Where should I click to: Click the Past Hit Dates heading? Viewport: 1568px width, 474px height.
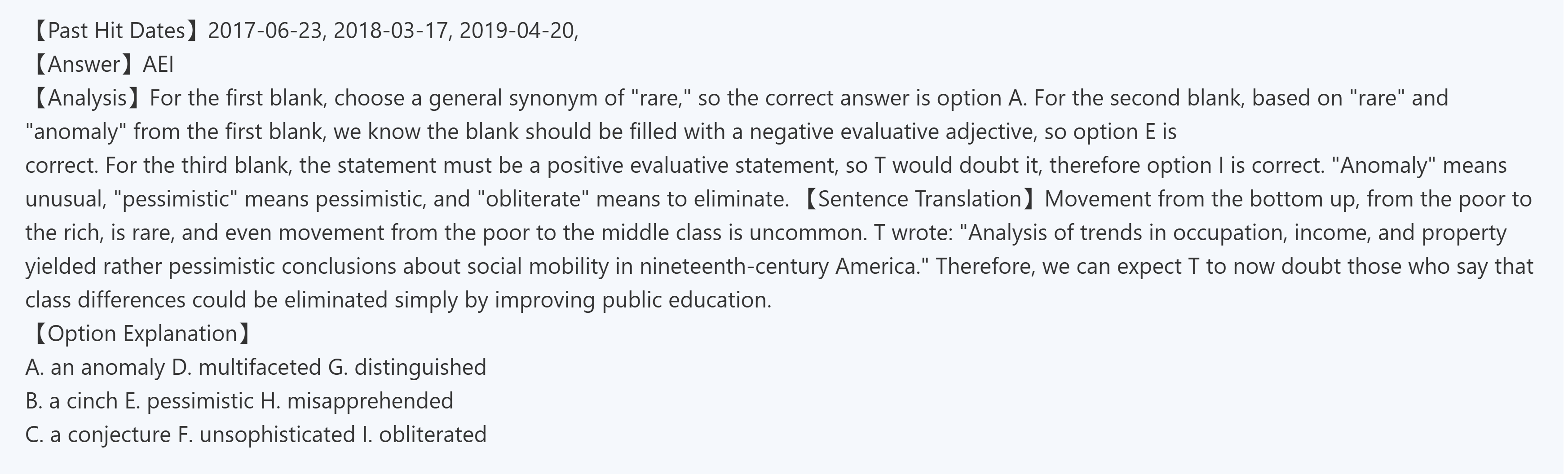pos(115,31)
